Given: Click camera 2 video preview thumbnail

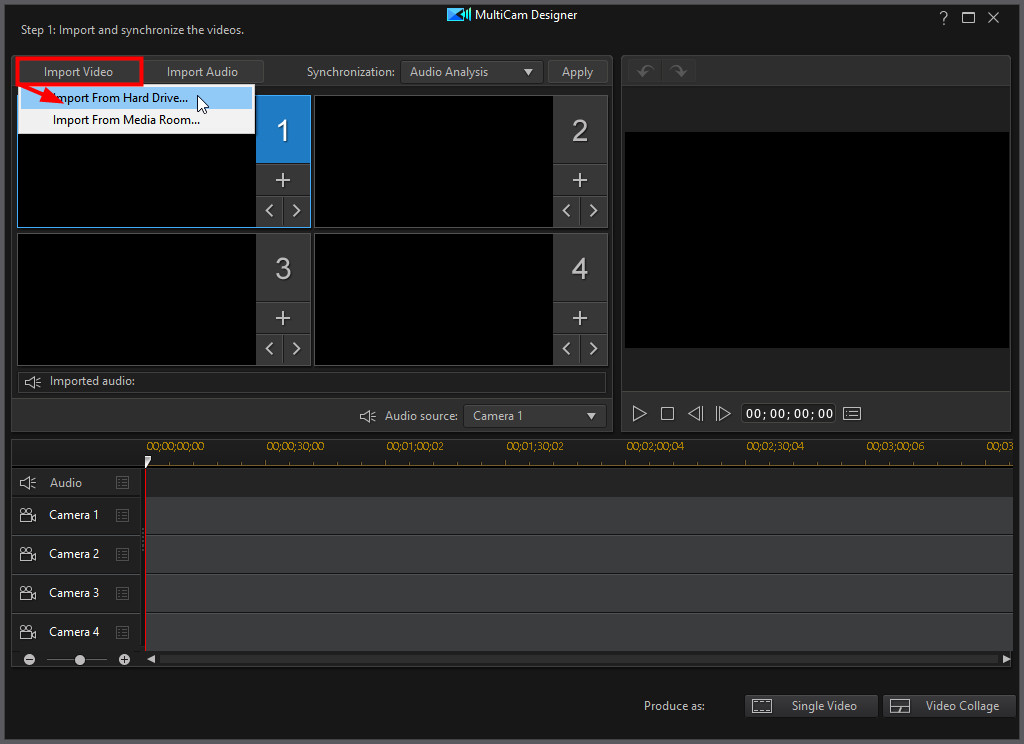Looking at the screenshot, I should pyautogui.click(x=434, y=162).
